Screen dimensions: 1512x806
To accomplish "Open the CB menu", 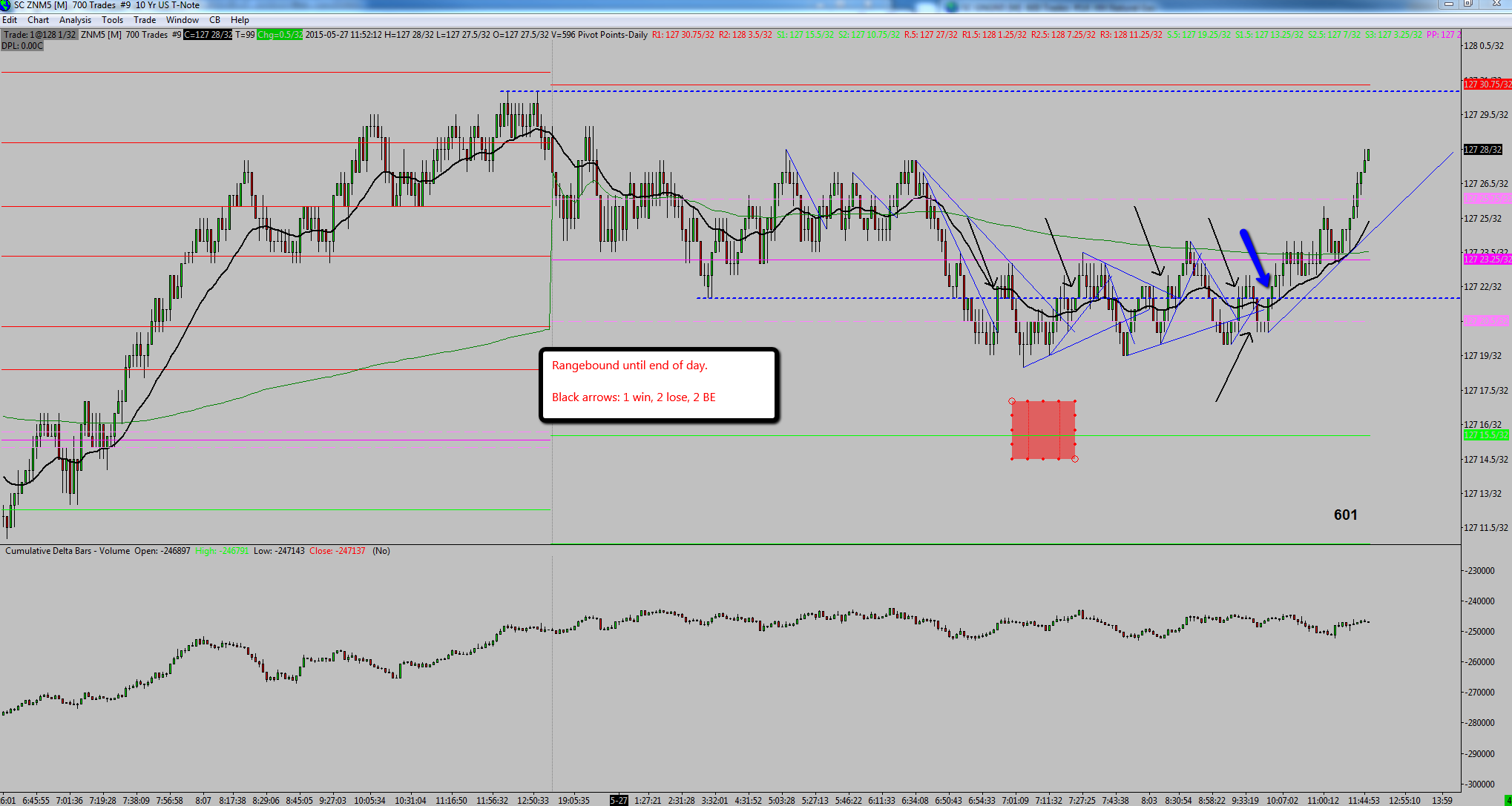I will tap(215, 20).
